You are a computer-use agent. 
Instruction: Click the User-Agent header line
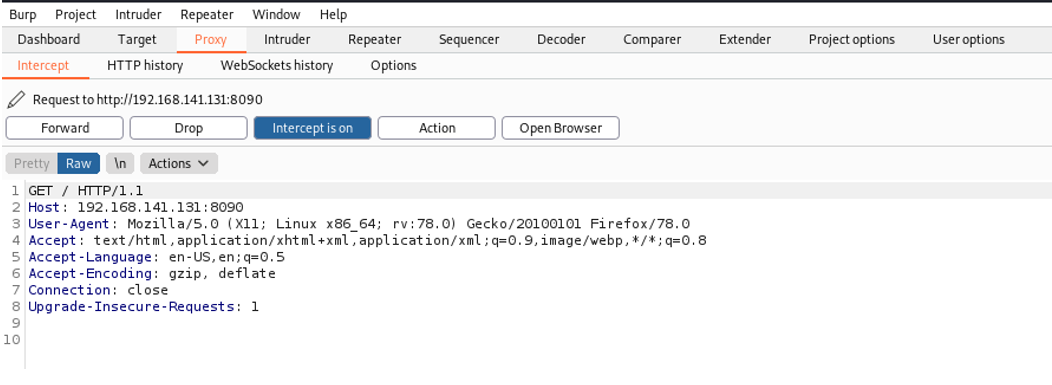coord(359,224)
